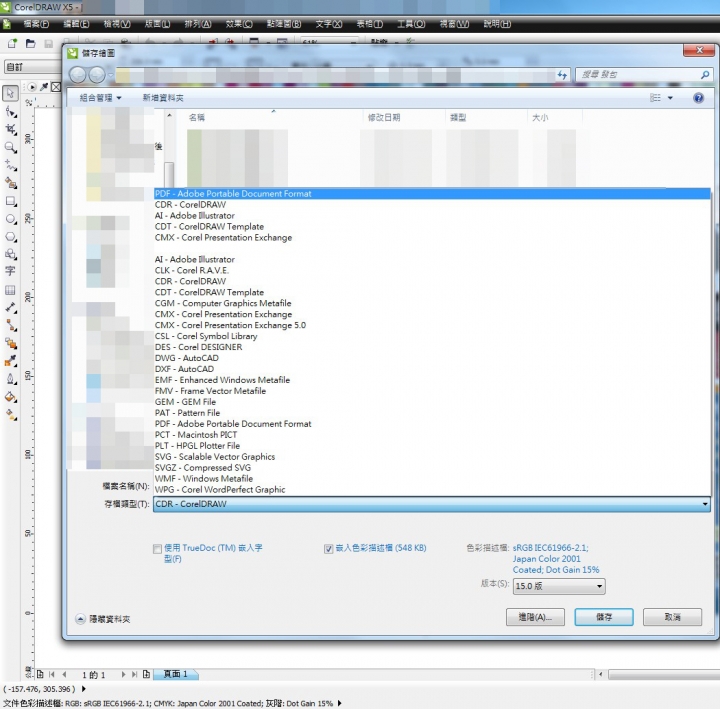Choose WPG - Corel WordPerfect Graphic format
720x709 pixels.
432,490
